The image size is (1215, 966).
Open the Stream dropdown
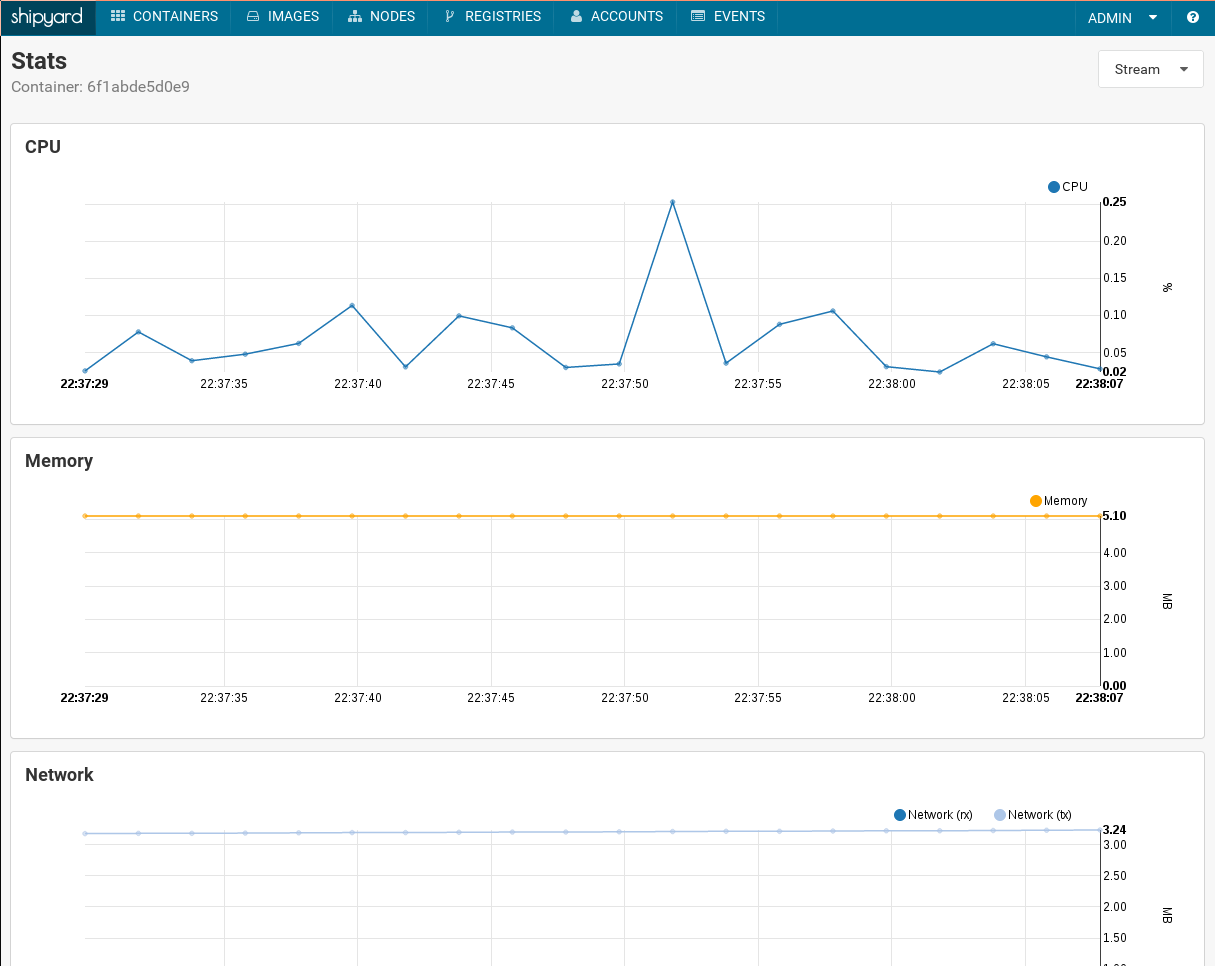(1150, 69)
